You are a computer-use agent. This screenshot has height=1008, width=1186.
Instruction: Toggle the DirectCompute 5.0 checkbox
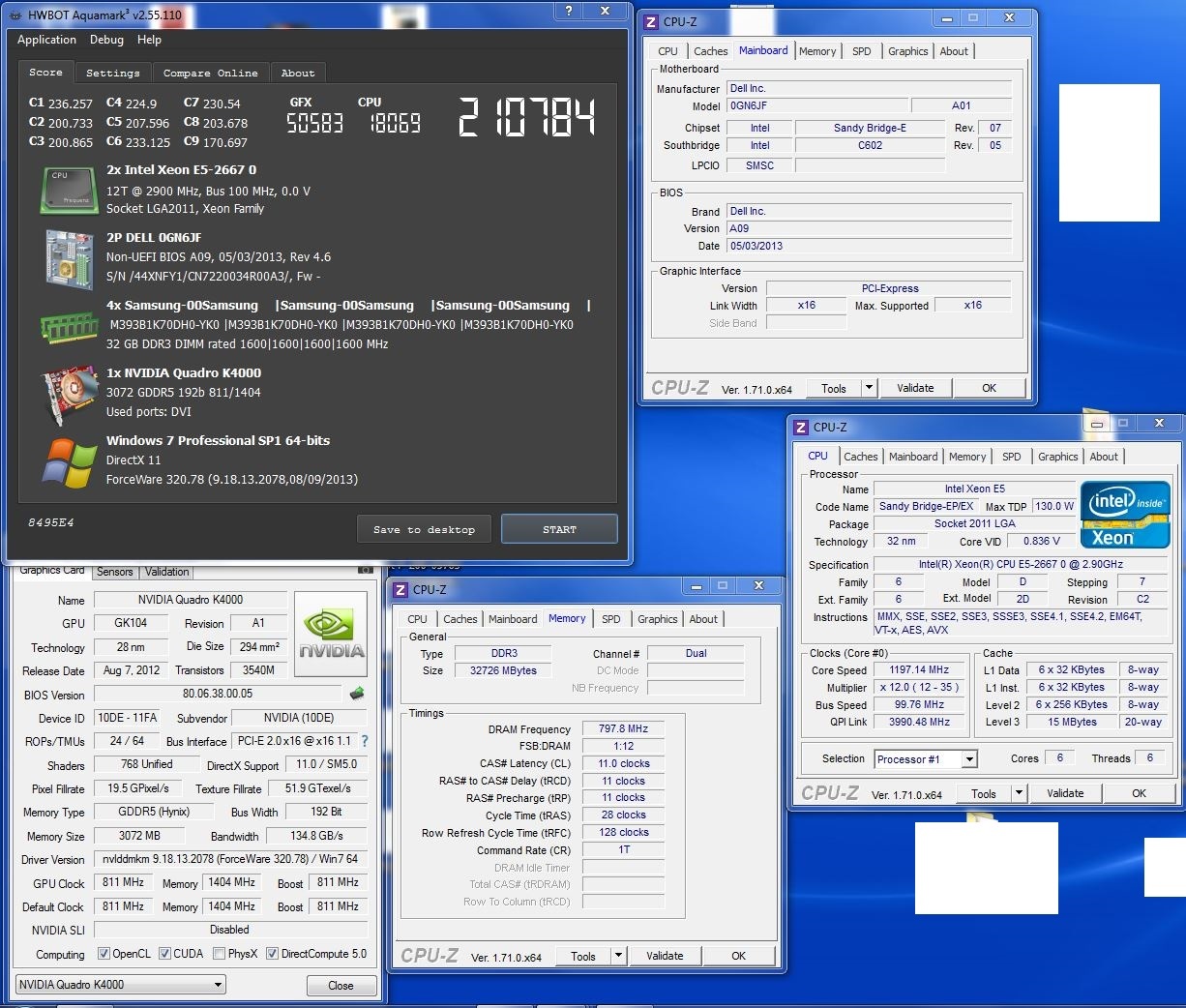click(x=272, y=954)
